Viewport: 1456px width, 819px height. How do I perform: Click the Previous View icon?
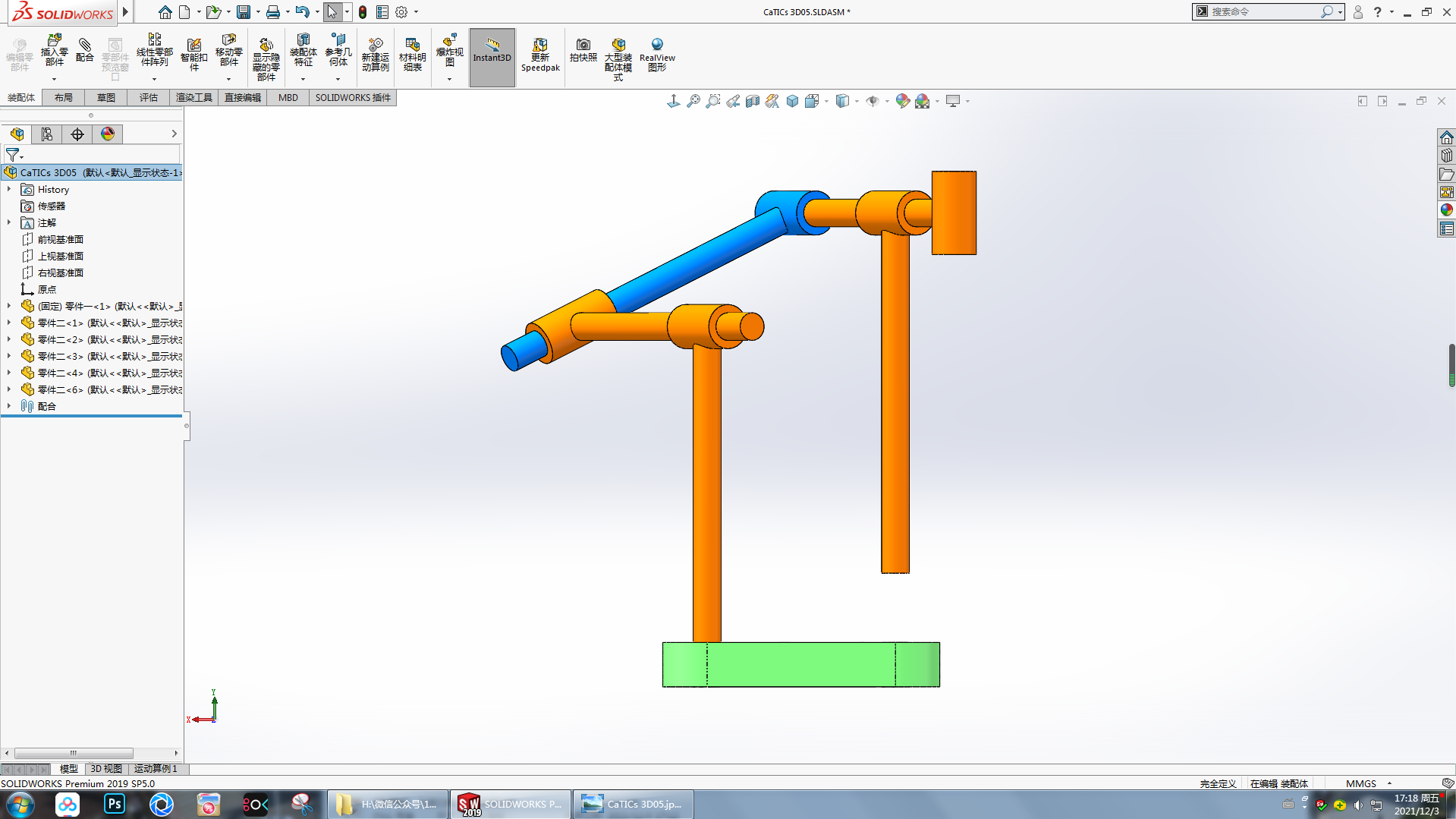coord(732,101)
